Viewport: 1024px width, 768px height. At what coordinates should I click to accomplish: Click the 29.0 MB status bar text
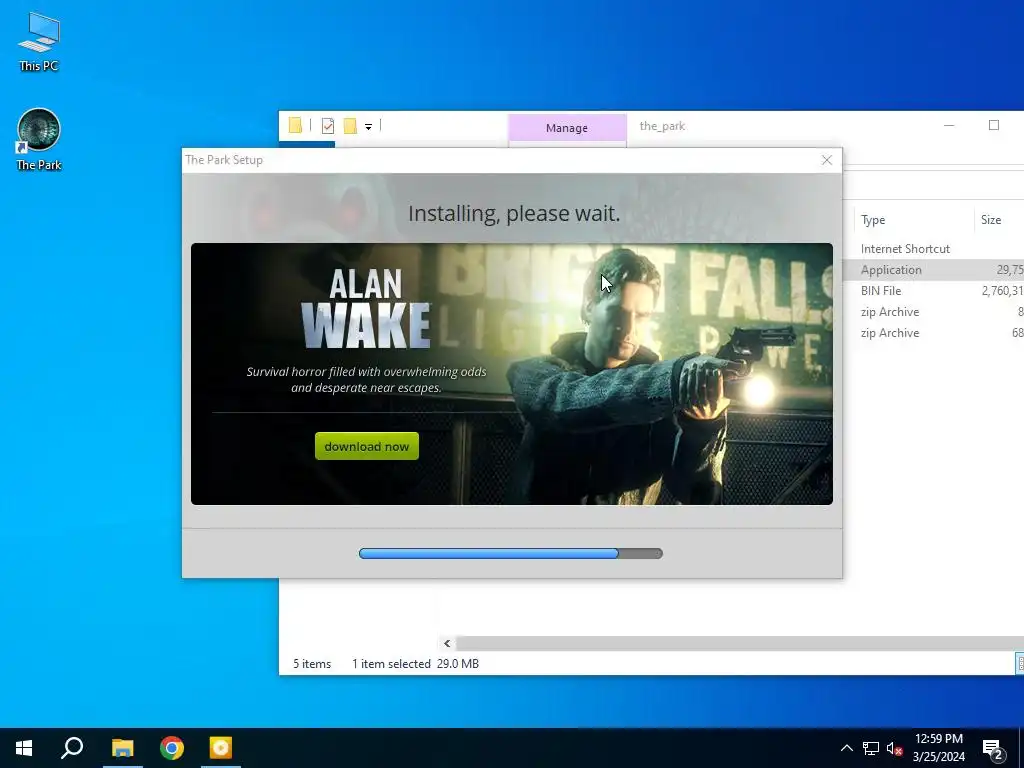pyautogui.click(x=458, y=664)
